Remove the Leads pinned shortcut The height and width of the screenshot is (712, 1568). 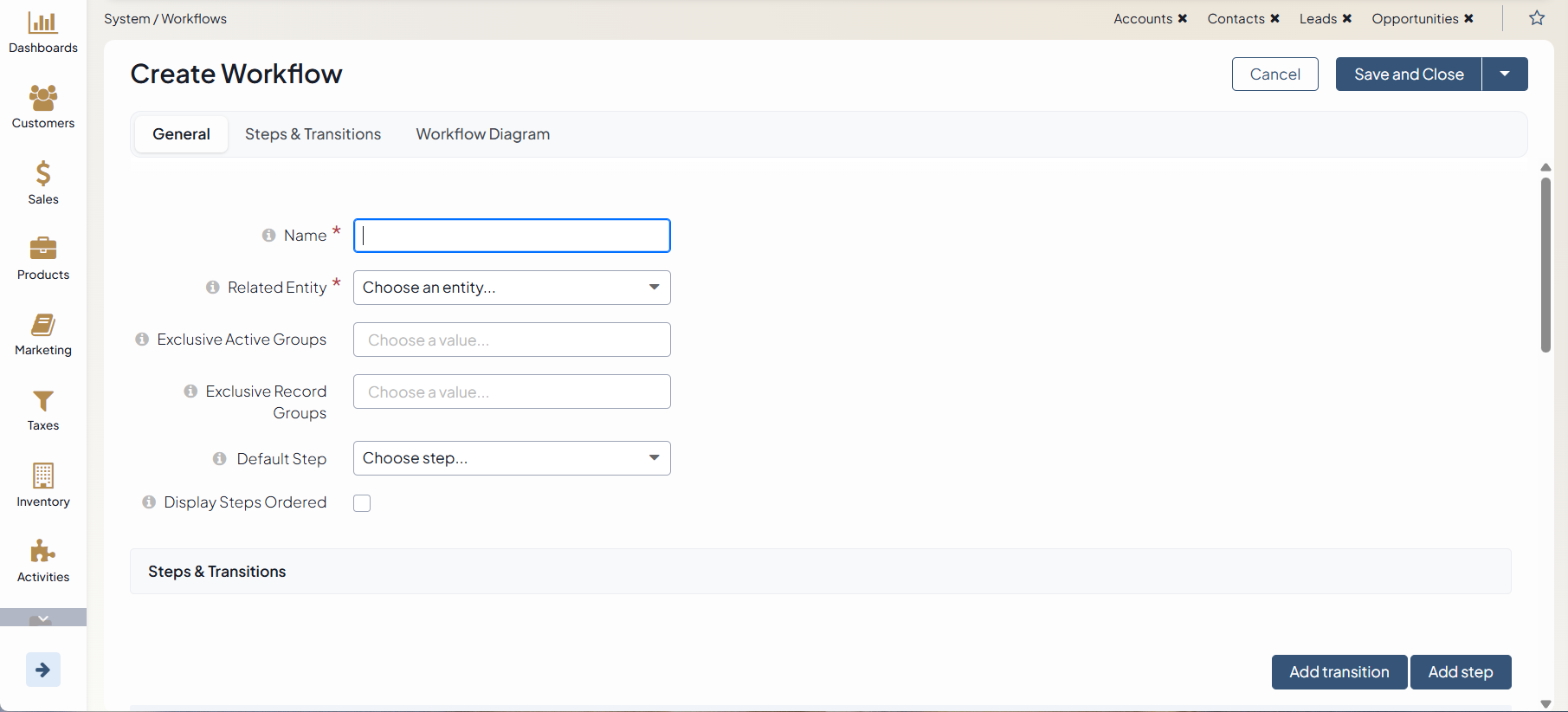[x=1347, y=19]
